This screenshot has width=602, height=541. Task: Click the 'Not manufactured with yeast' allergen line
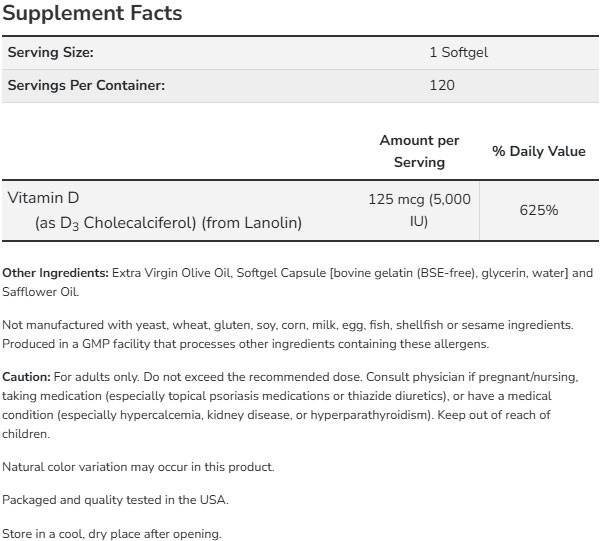click(x=287, y=325)
